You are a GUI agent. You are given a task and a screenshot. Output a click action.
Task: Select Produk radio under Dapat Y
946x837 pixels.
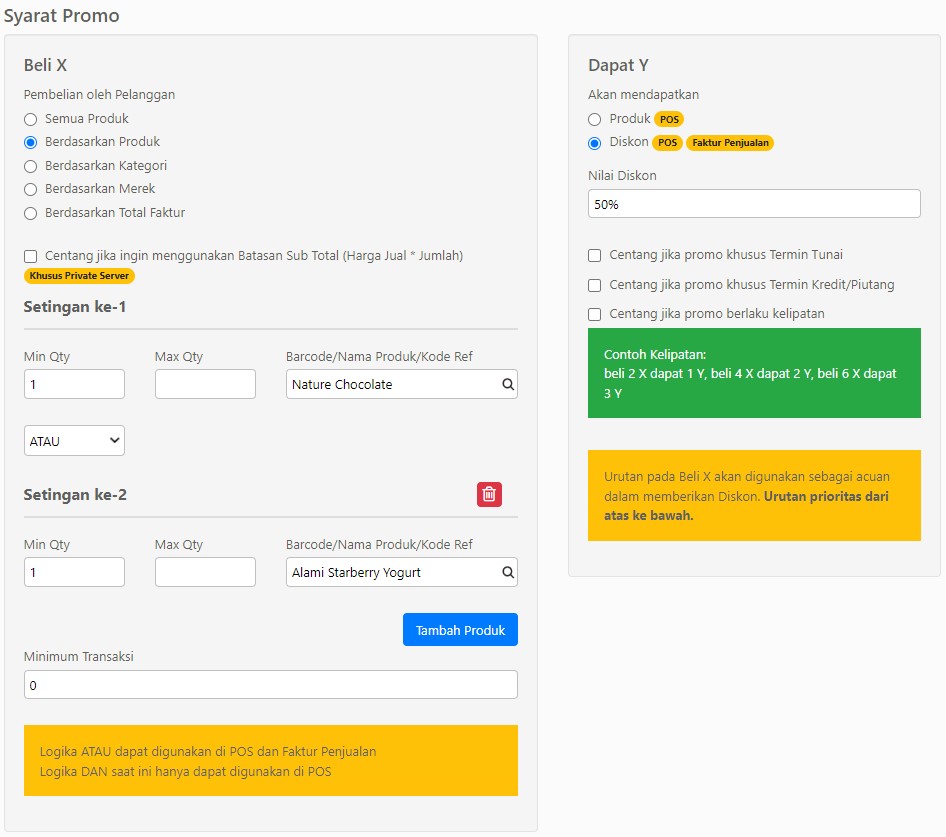coord(595,119)
